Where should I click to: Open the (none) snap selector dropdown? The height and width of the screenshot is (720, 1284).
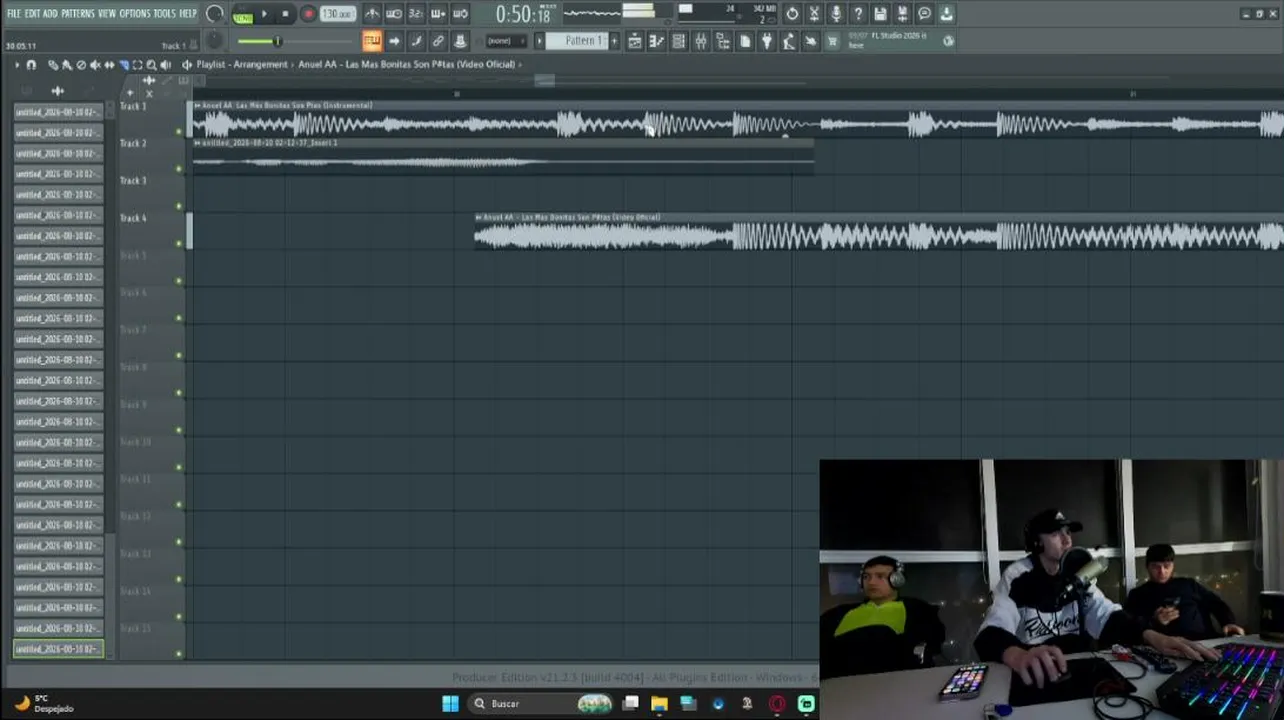click(x=505, y=41)
